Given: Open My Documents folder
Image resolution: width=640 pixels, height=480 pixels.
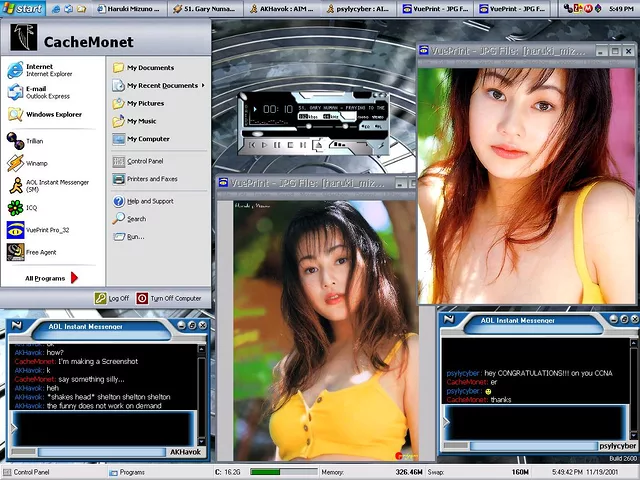Looking at the screenshot, I should click(150, 68).
